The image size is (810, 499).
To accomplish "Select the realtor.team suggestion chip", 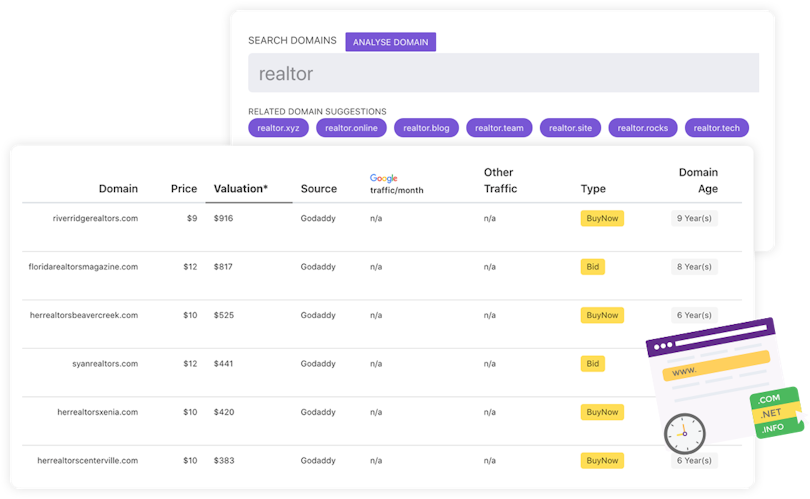I will (499, 128).
